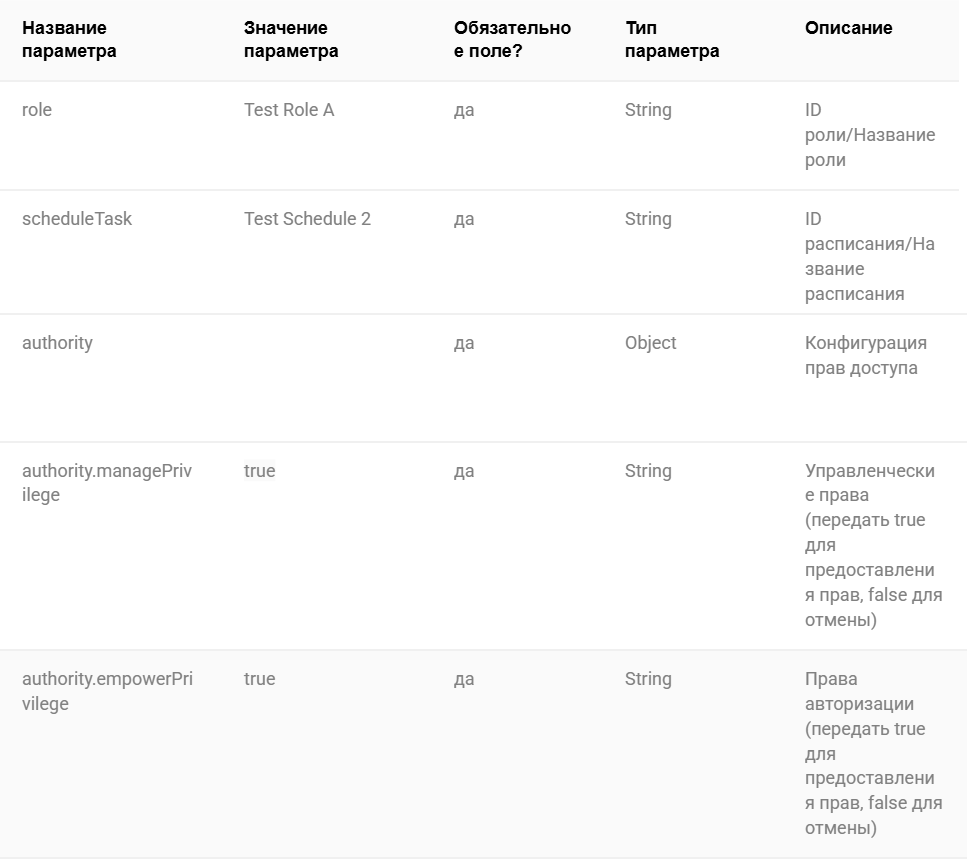This screenshot has width=968, height=859.
Task: Select the 'scheduleTask' parameter name
Action: 77,219
